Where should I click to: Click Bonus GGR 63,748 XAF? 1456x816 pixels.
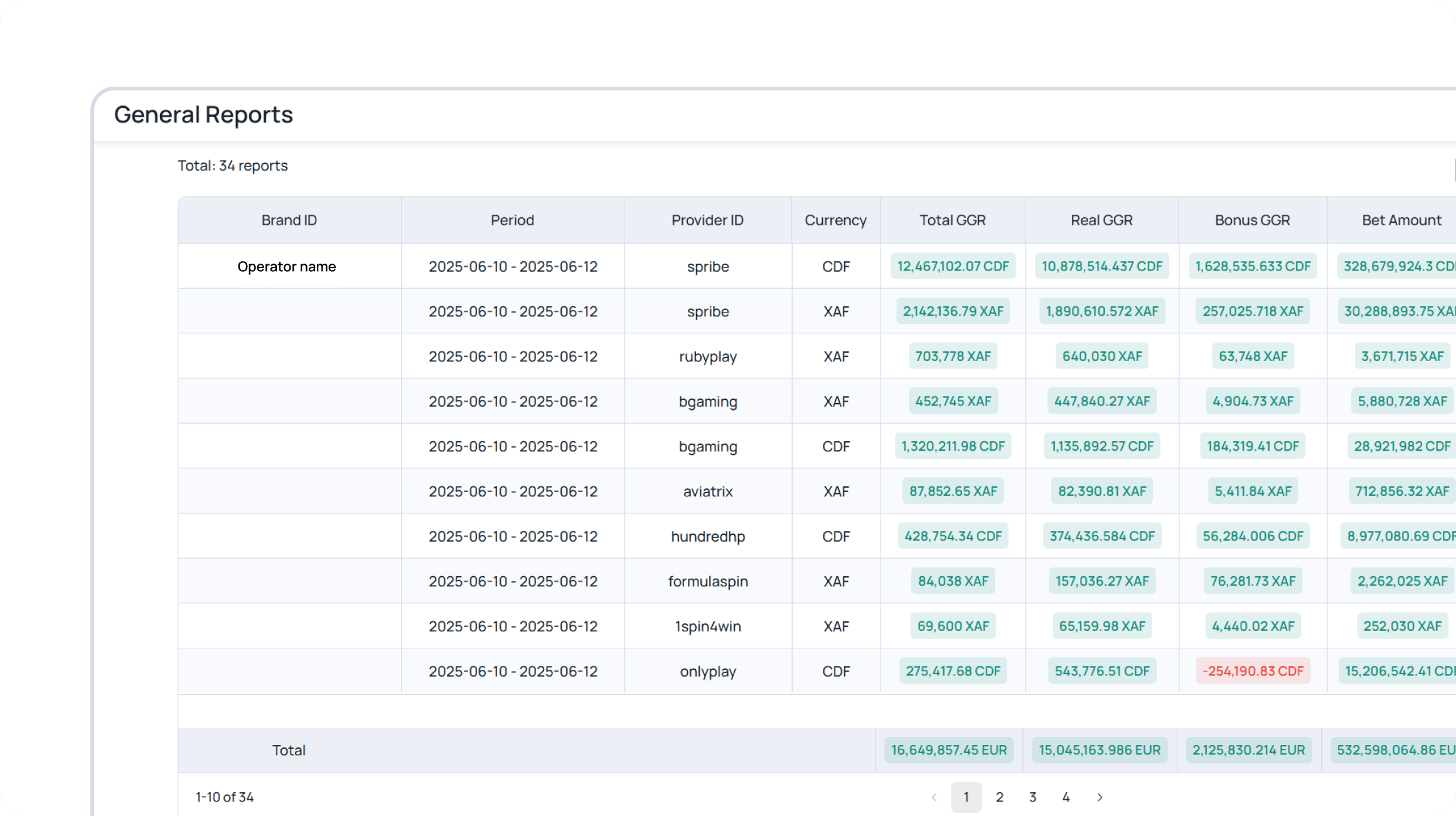pyautogui.click(x=1253, y=357)
